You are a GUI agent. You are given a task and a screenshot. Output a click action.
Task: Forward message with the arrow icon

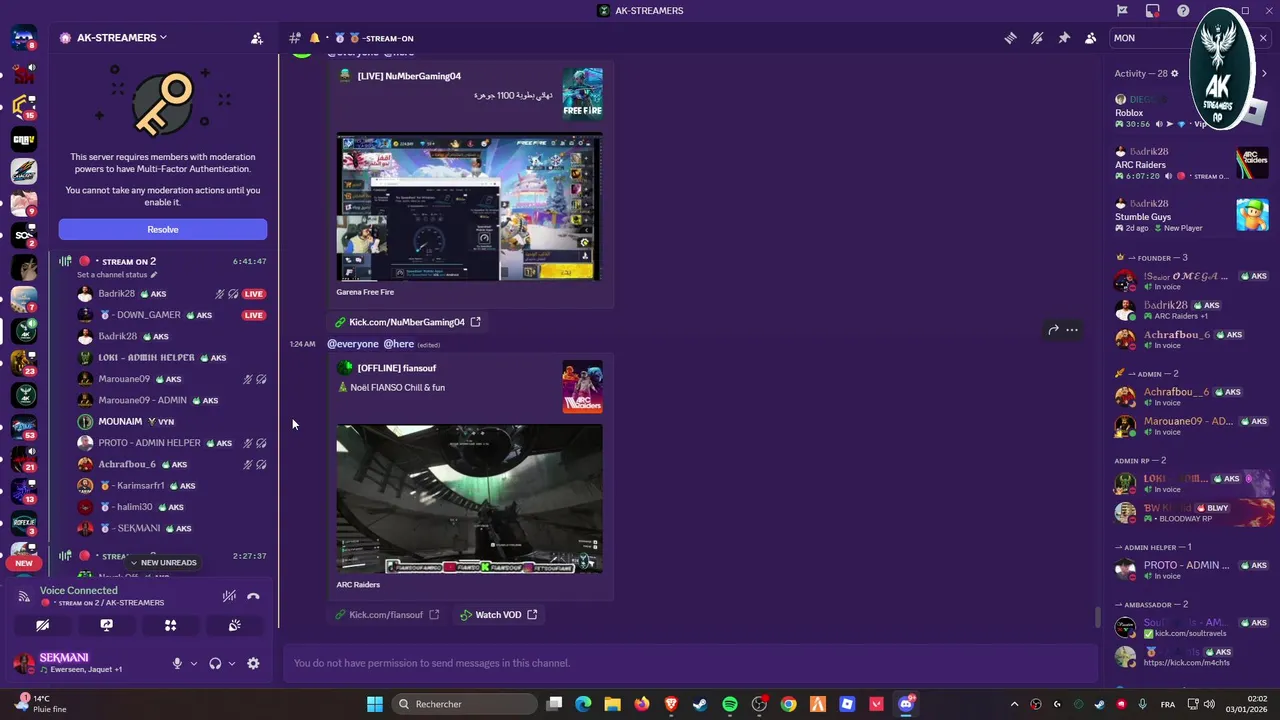click(x=1053, y=329)
